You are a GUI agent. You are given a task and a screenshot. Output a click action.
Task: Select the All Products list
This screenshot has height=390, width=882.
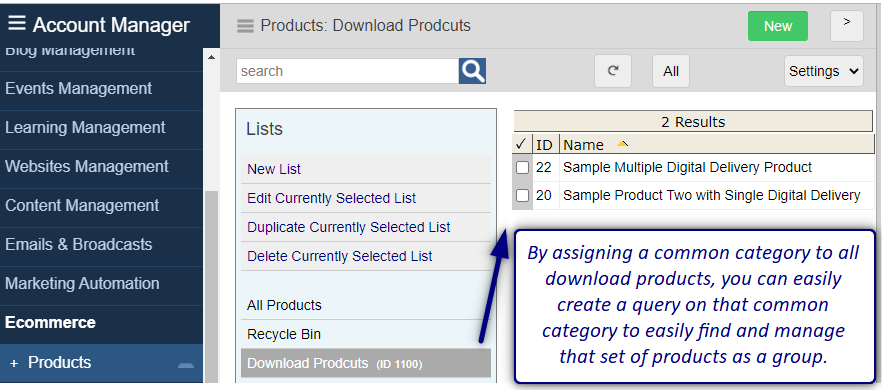coord(284,305)
